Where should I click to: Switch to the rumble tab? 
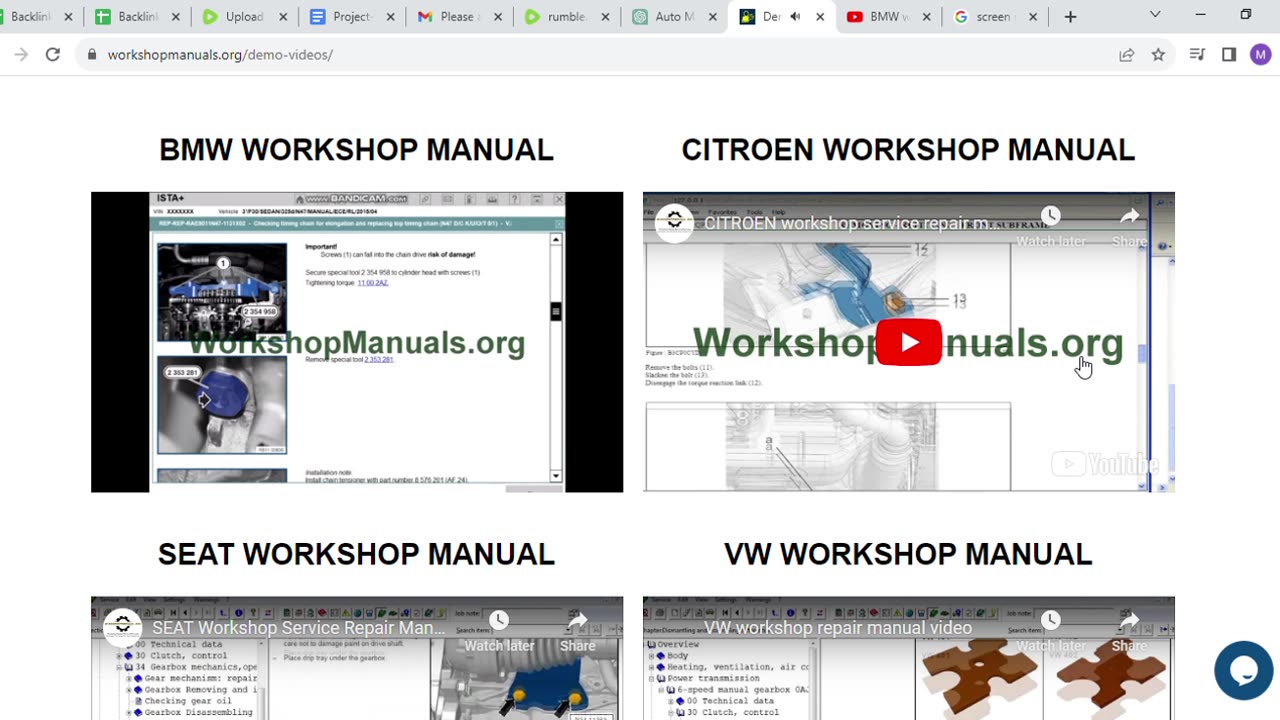(x=566, y=16)
